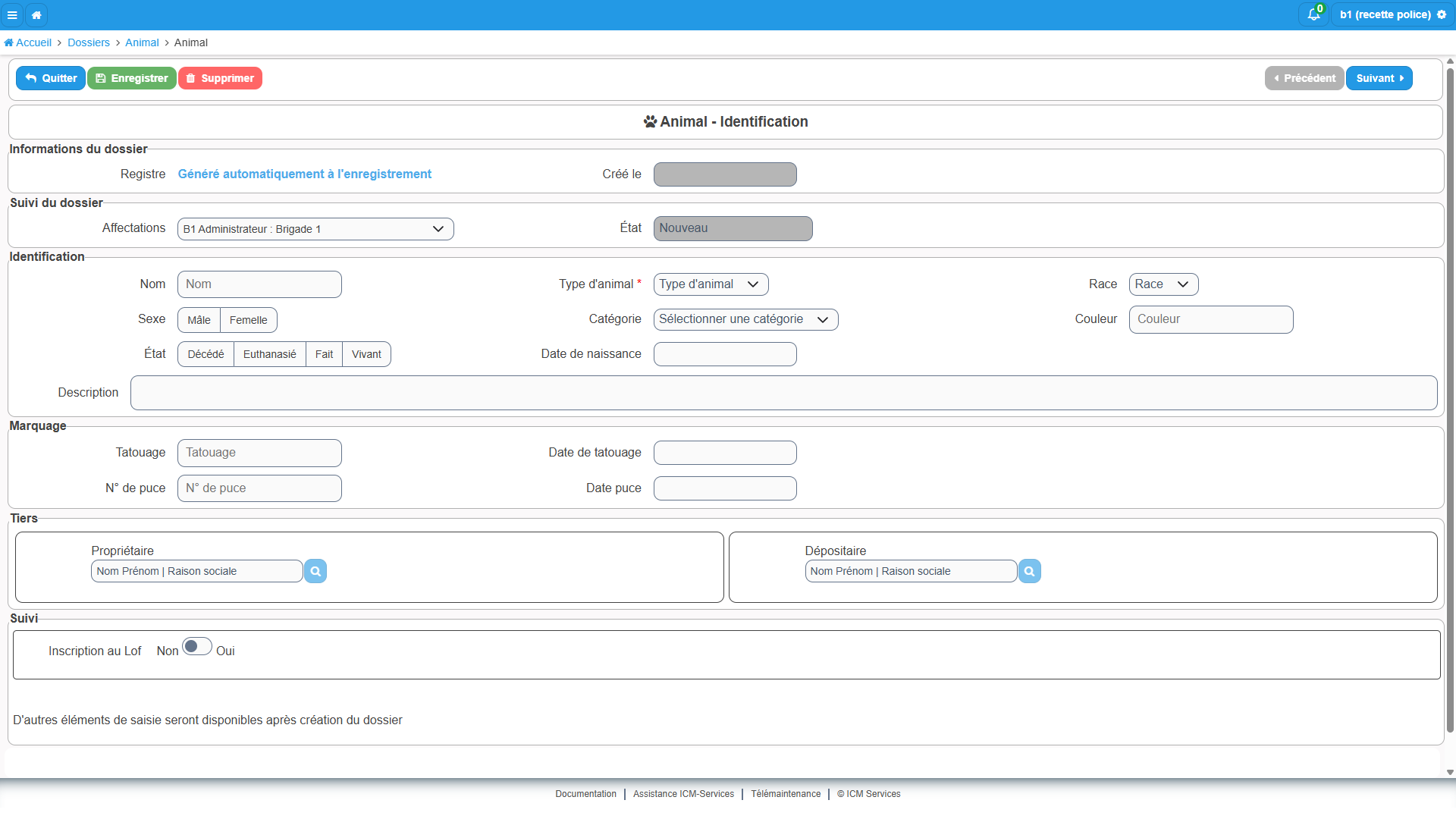Search Dépositaire with magnifier icon
The width and height of the screenshot is (1456, 819).
point(1029,571)
